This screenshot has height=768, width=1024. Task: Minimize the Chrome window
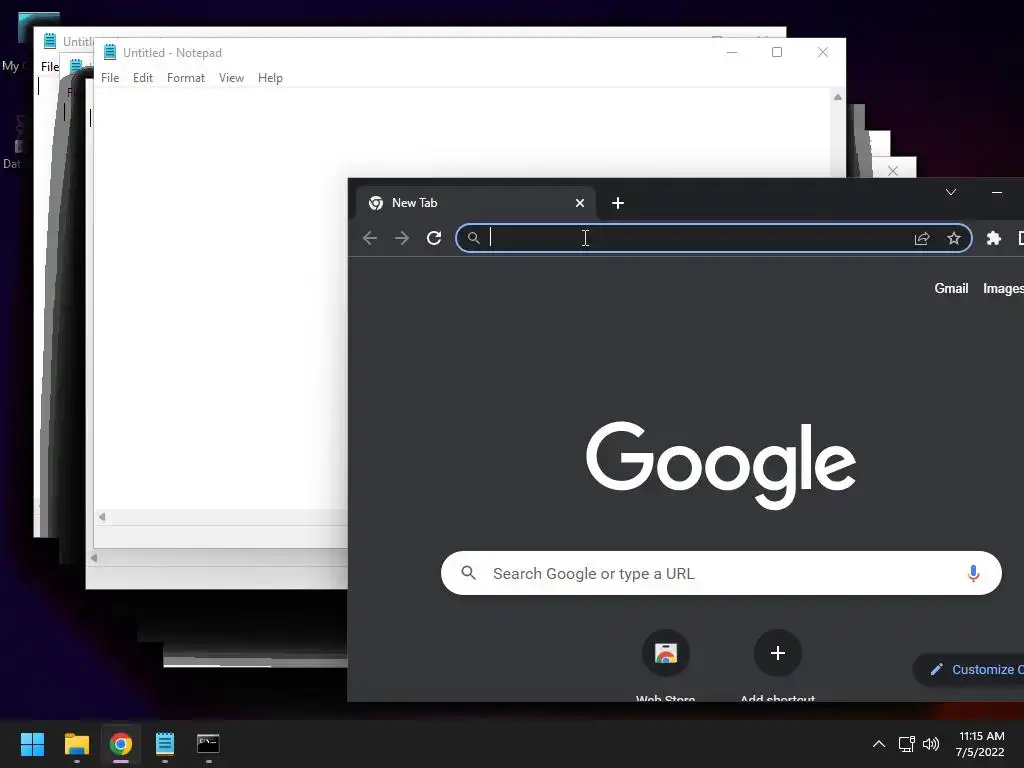pyautogui.click(x=997, y=192)
